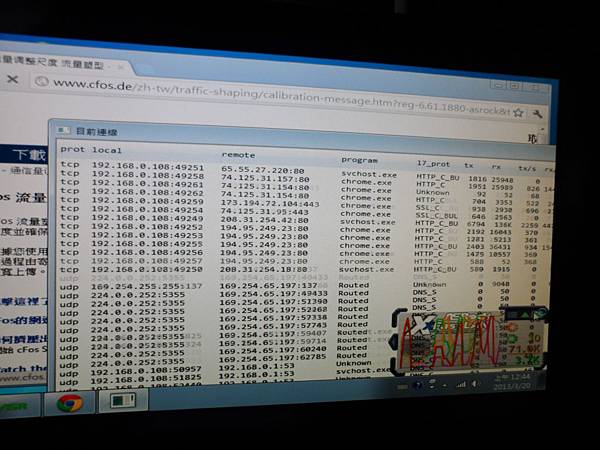Bookmark this page with the star icon
Screen dimensions: 600x450
[x=518, y=112]
